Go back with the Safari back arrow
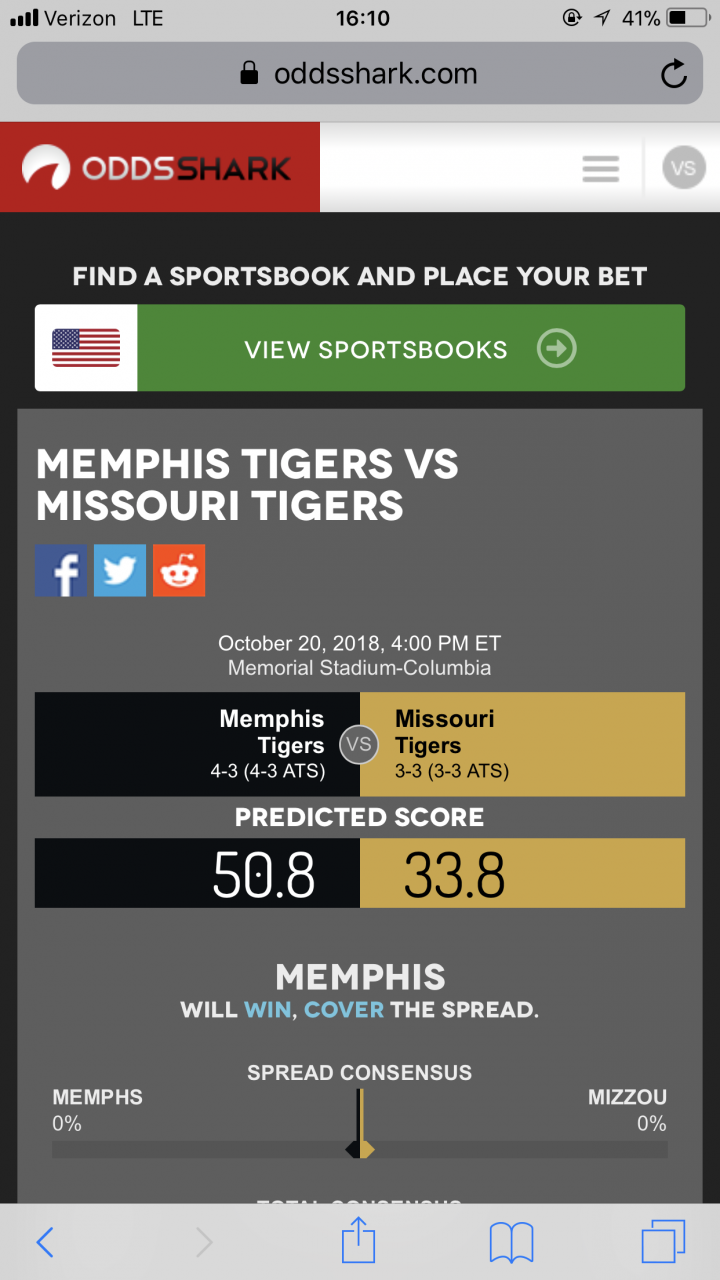The width and height of the screenshot is (720, 1280). 45,1242
